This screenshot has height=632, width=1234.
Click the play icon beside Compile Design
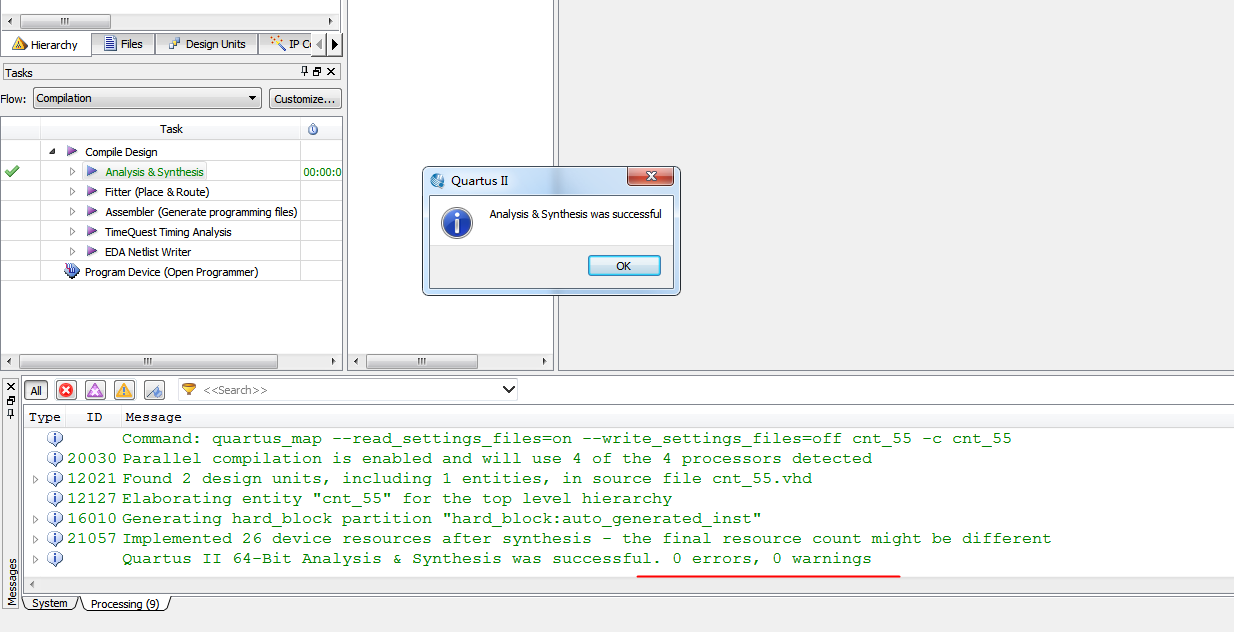pos(71,152)
